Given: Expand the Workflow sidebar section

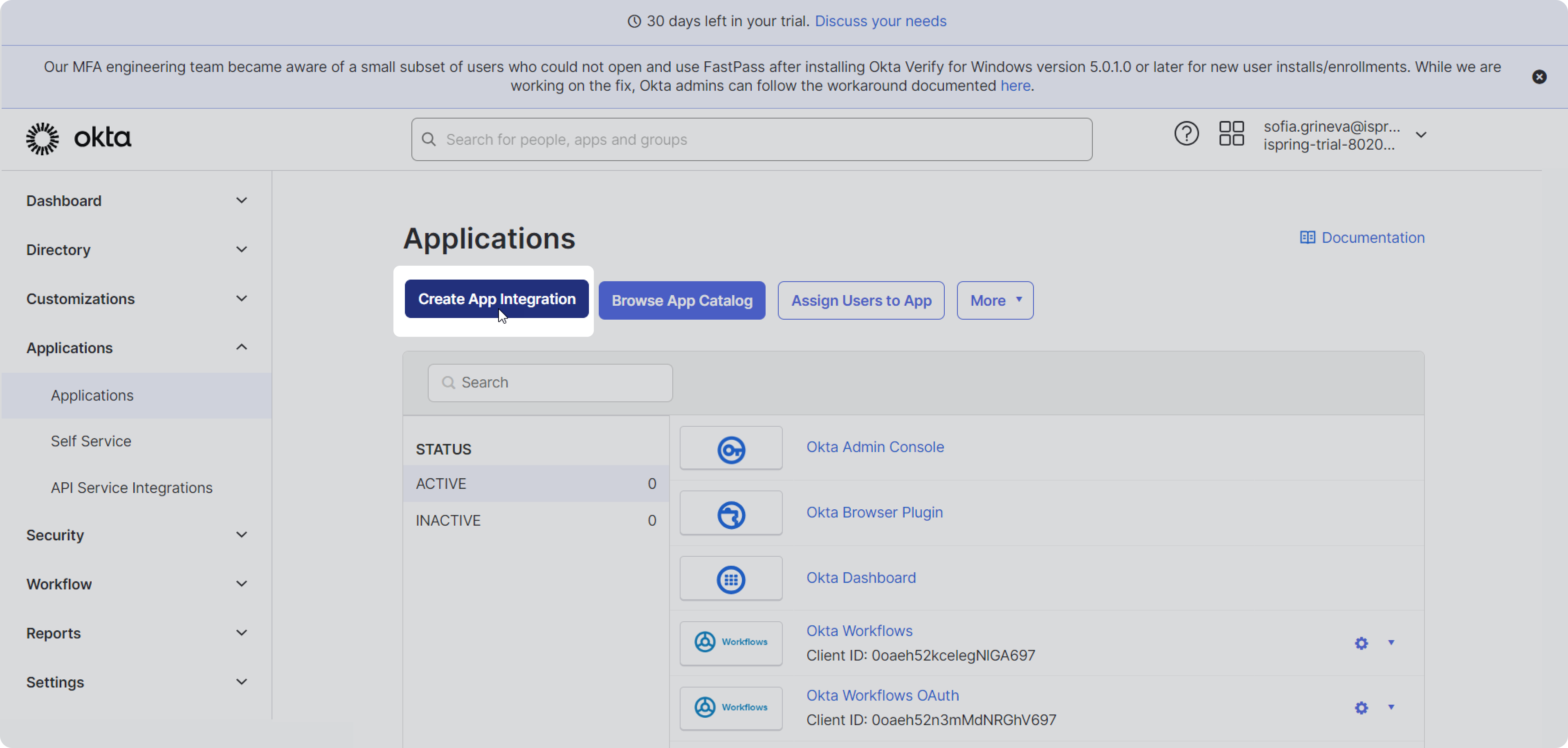Looking at the screenshot, I should 242,585.
